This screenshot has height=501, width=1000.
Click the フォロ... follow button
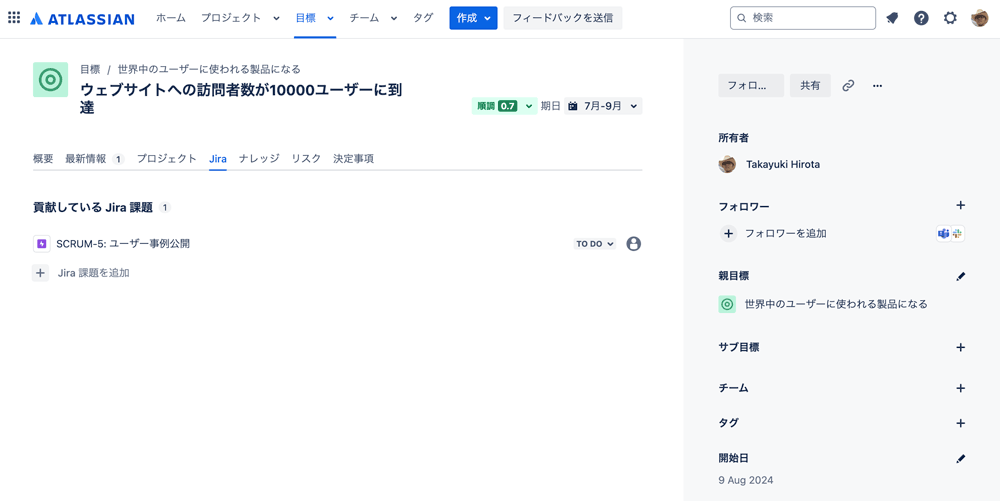(x=751, y=85)
